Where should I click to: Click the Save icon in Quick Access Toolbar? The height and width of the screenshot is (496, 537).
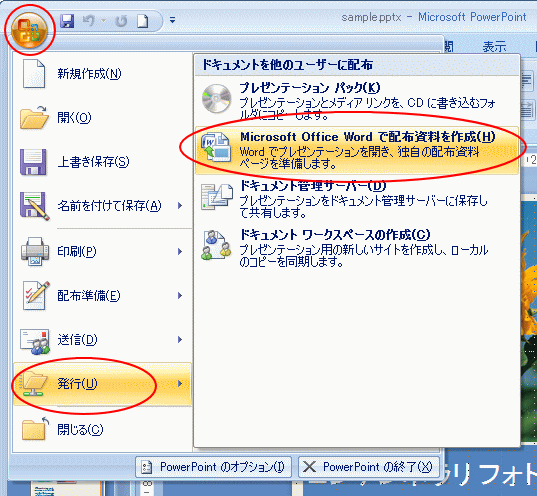pyautogui.click(x=67, y=21)
